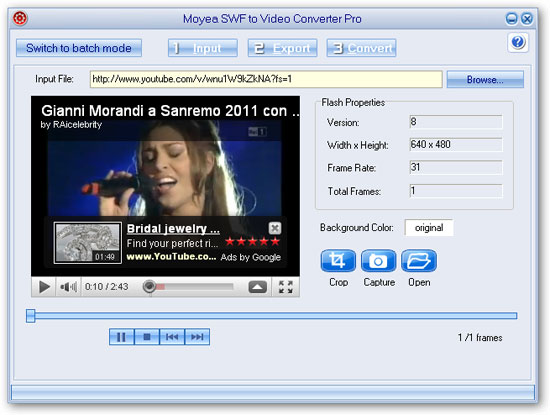This screenshot has height=415, width=550.
Task: Jump to the next frame
Action: click(197, 337)
